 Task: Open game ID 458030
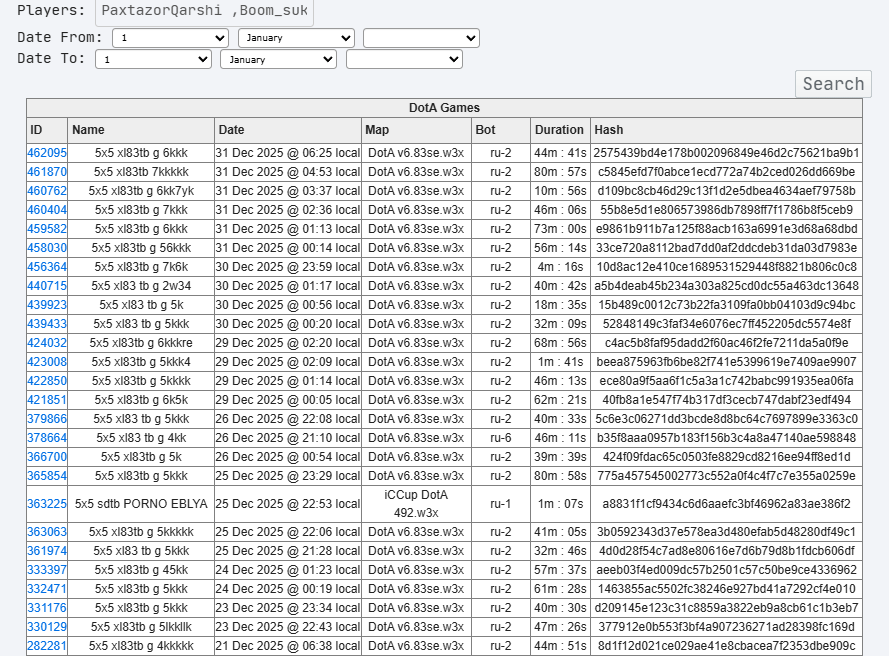coord(47,248)
